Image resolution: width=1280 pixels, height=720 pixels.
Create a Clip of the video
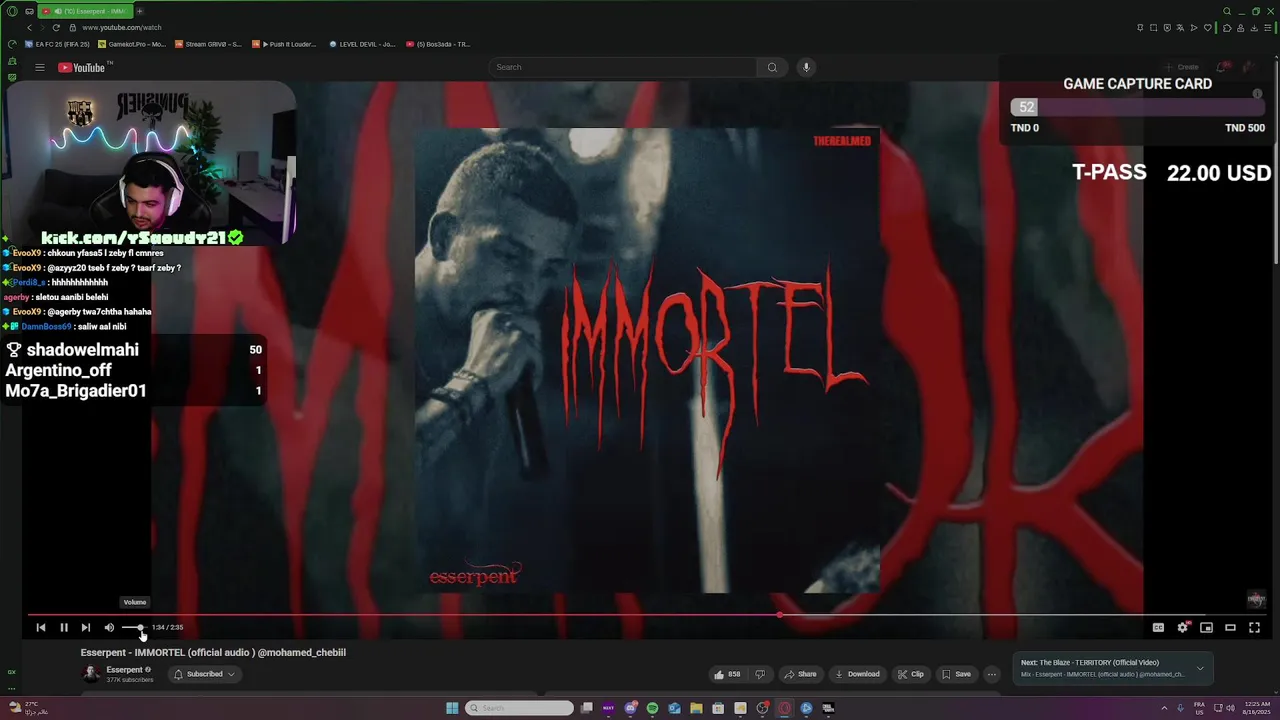click(x=911, y=674)
